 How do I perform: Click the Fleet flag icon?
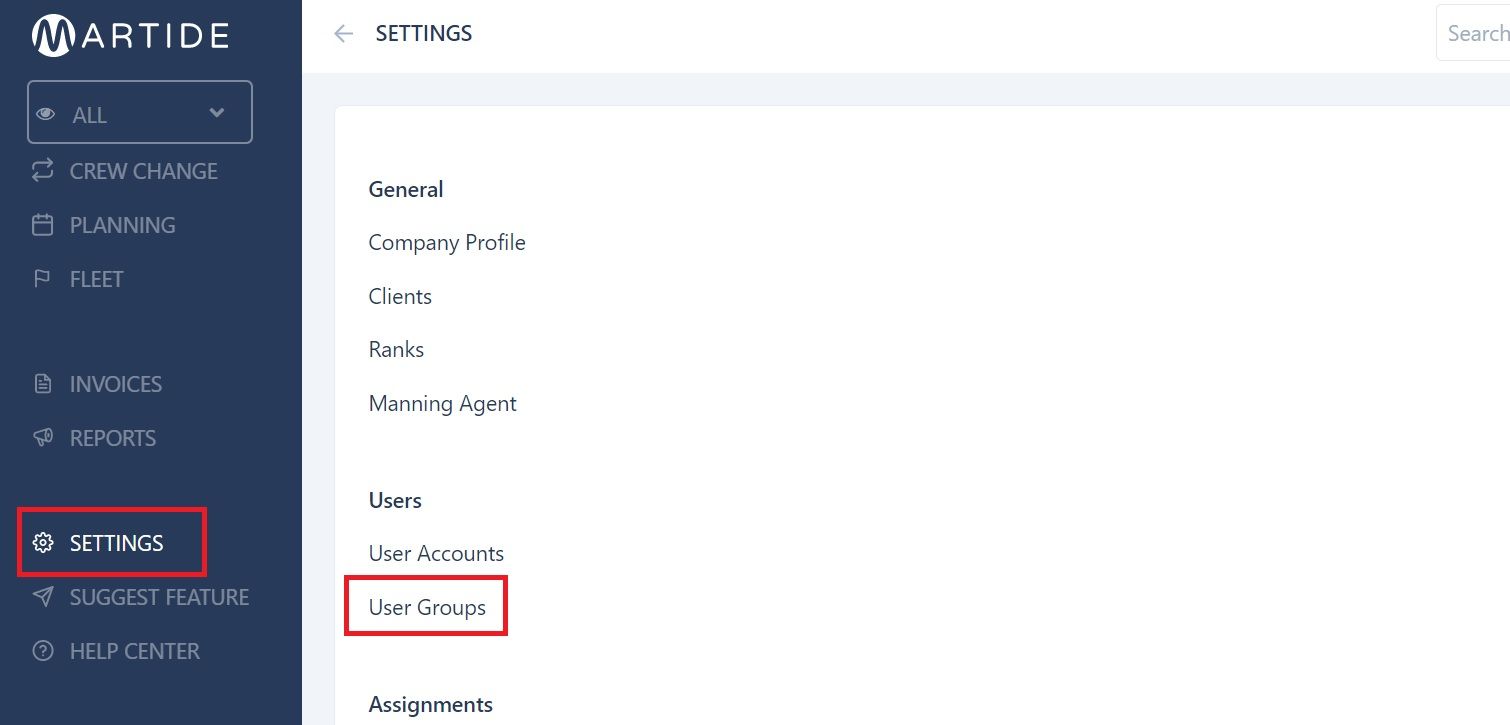[42, 279]
